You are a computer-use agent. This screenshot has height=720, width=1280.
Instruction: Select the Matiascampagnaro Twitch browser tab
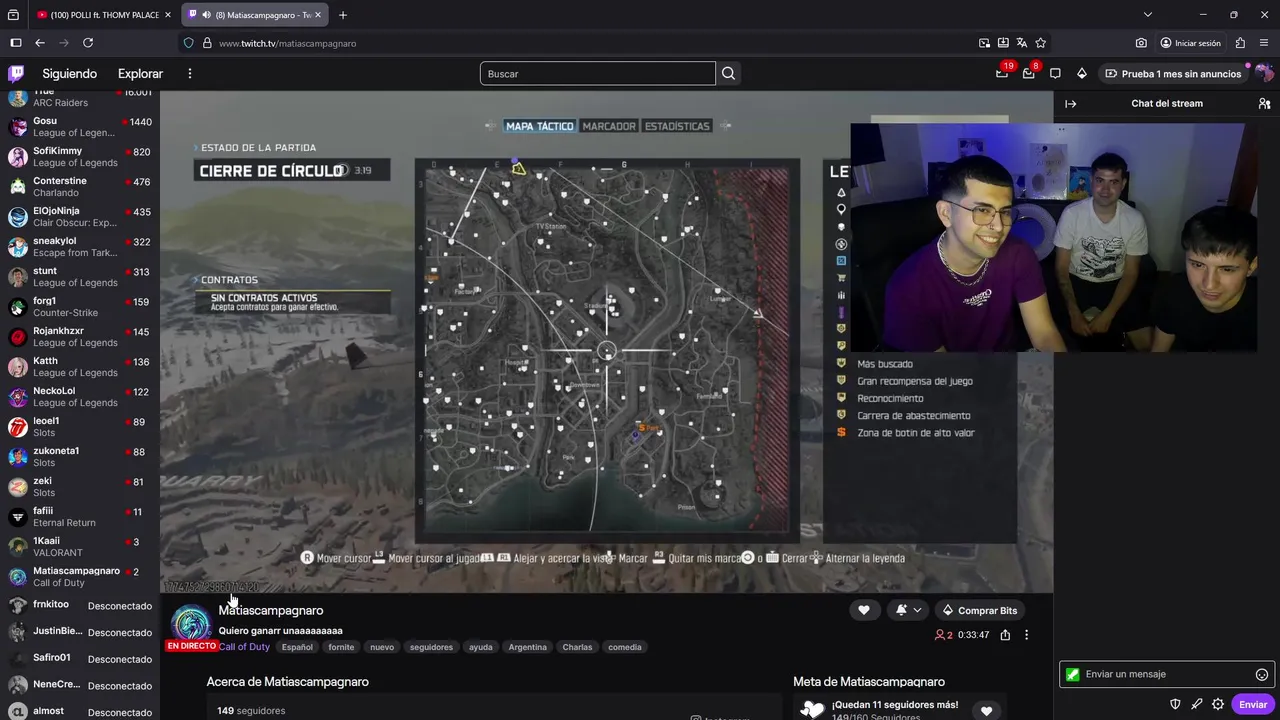point(256,15)
